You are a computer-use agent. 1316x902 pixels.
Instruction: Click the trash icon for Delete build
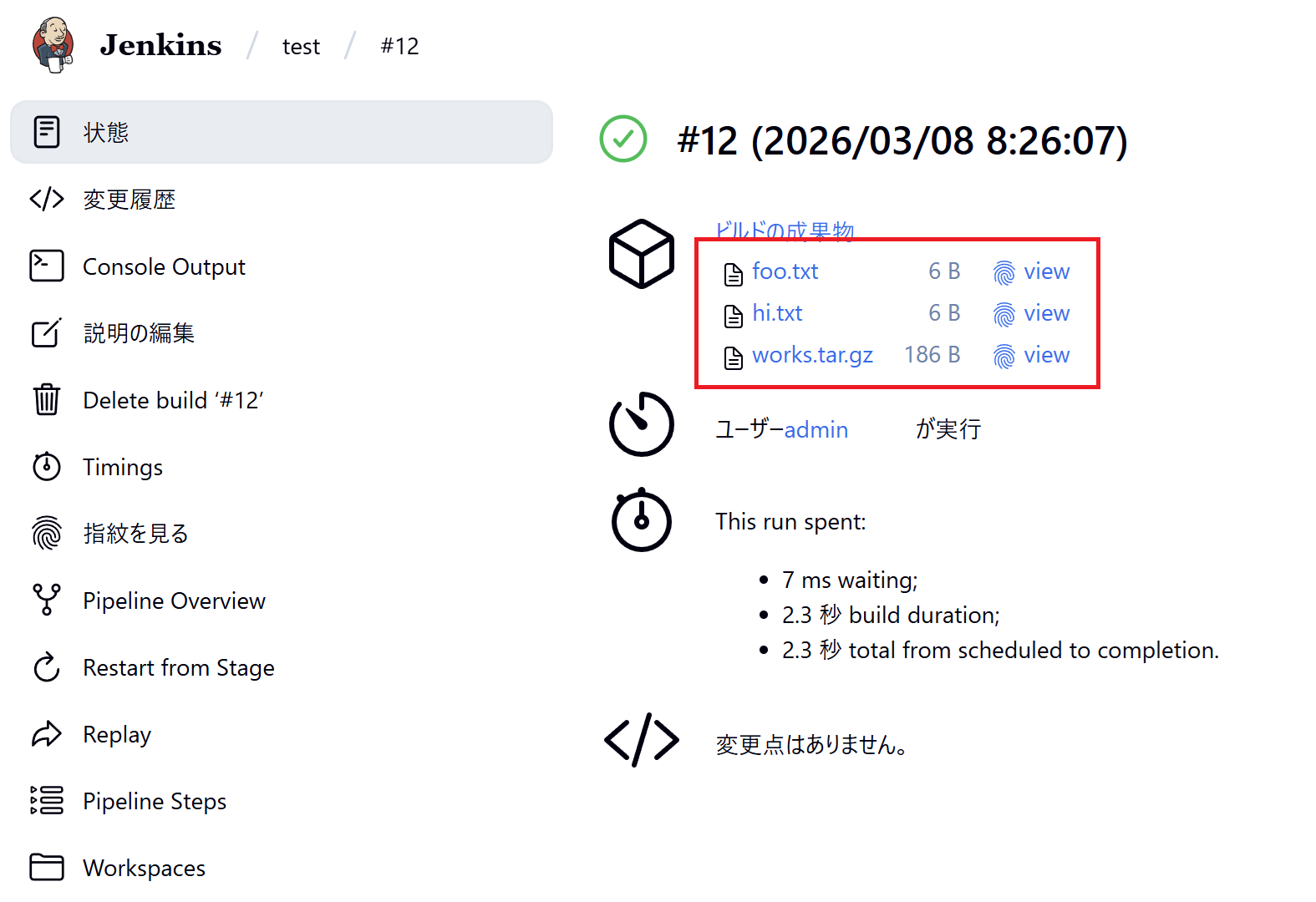[x=47, y=400]
